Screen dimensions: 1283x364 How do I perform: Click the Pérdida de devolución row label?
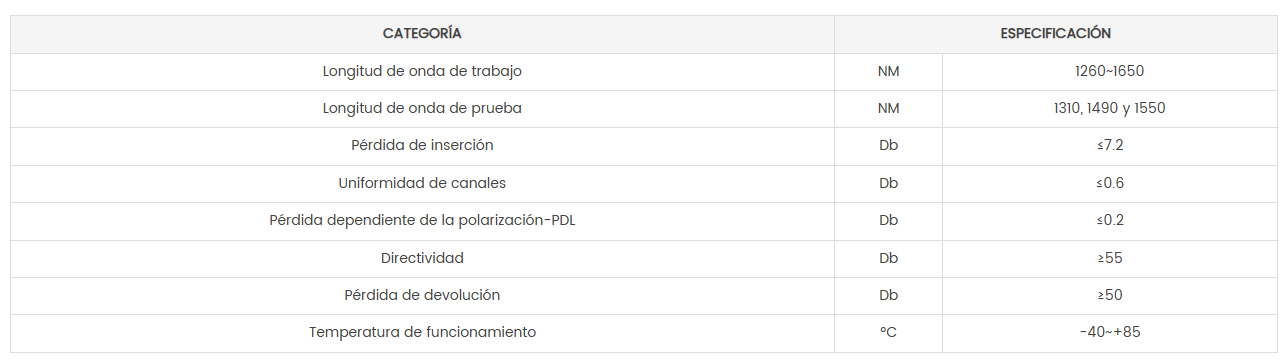[x=422, y=296]
